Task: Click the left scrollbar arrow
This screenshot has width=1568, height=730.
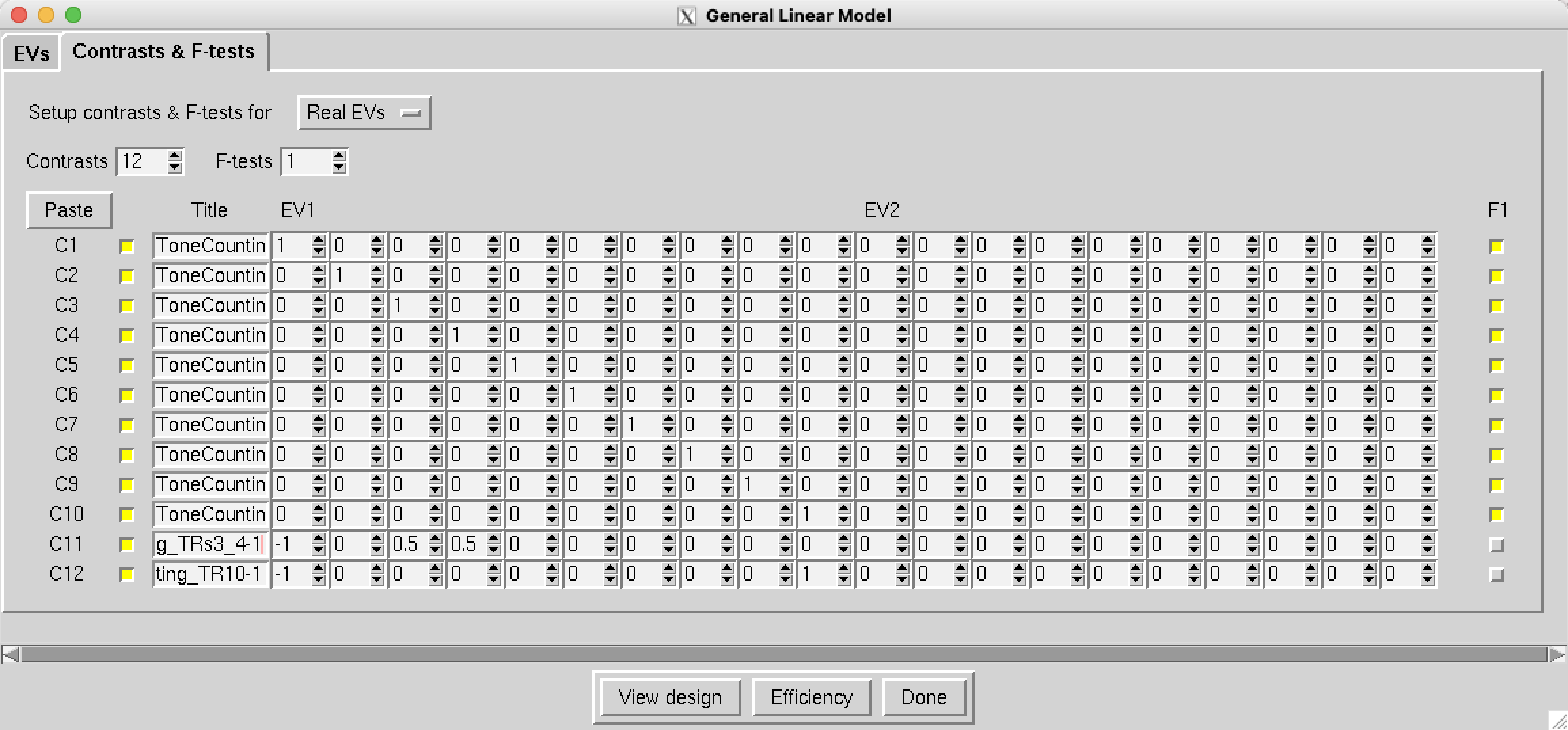Action: point(10,655)
